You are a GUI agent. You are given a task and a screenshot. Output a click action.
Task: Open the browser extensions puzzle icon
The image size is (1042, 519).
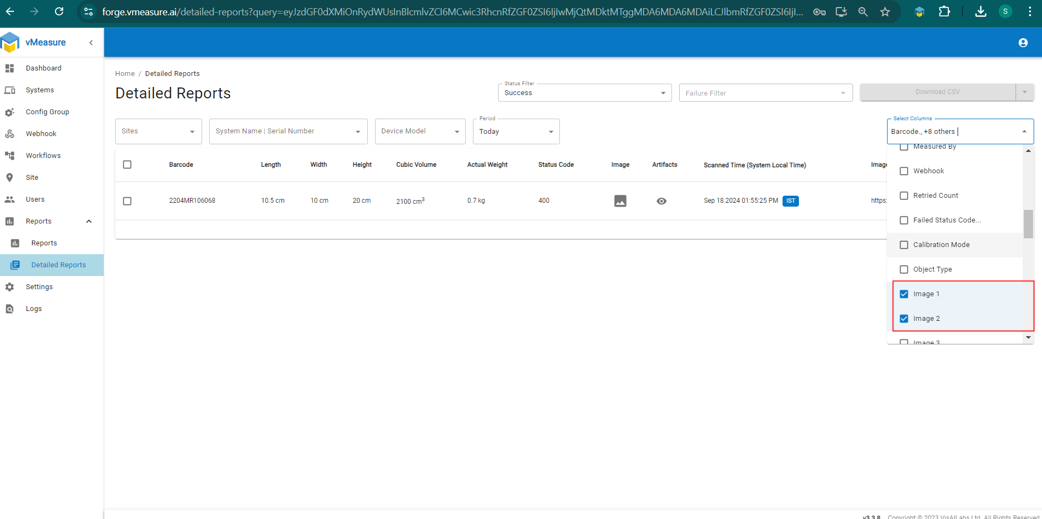pos(944,12)
